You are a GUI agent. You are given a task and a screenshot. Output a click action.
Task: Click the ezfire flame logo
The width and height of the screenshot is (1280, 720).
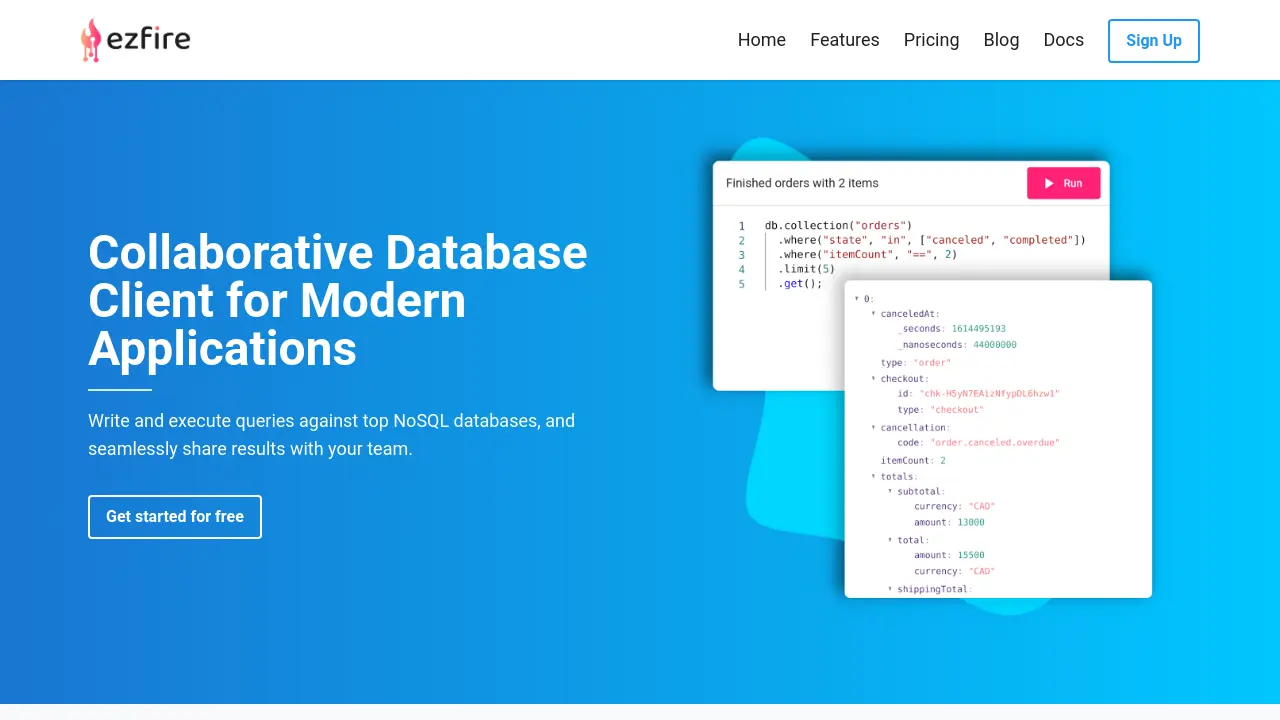(x=134, y=40)
